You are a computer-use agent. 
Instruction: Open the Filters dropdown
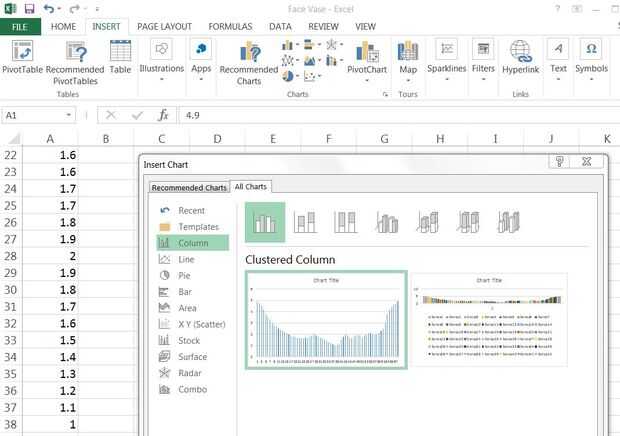tap(483, 60)
